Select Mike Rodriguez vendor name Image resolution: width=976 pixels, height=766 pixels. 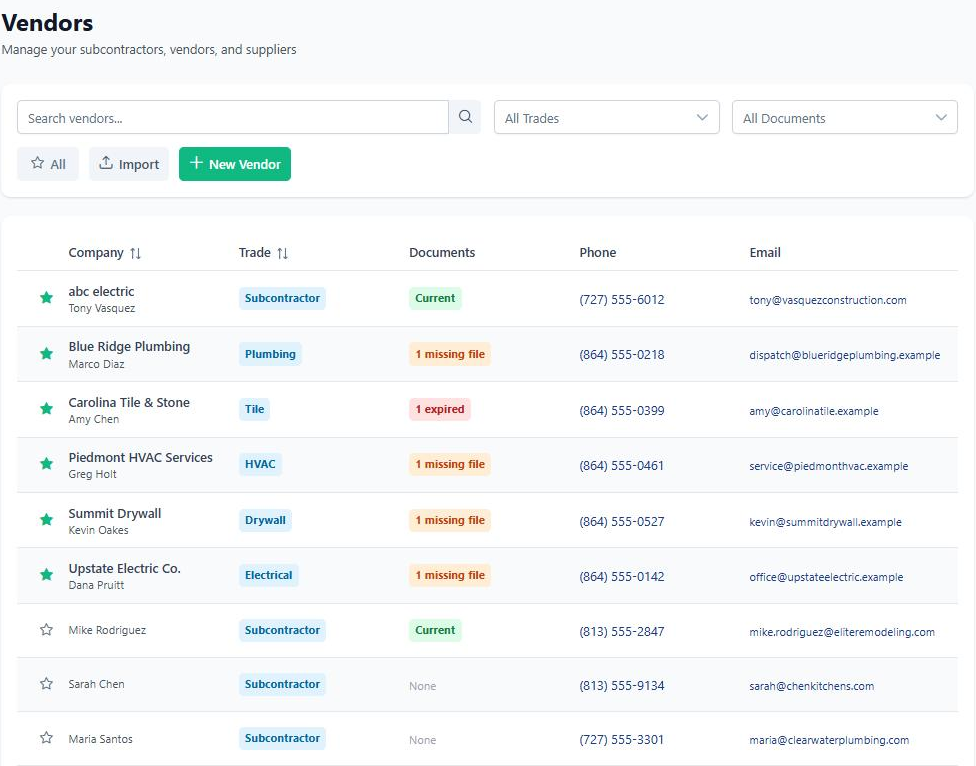tap(107, 630)
